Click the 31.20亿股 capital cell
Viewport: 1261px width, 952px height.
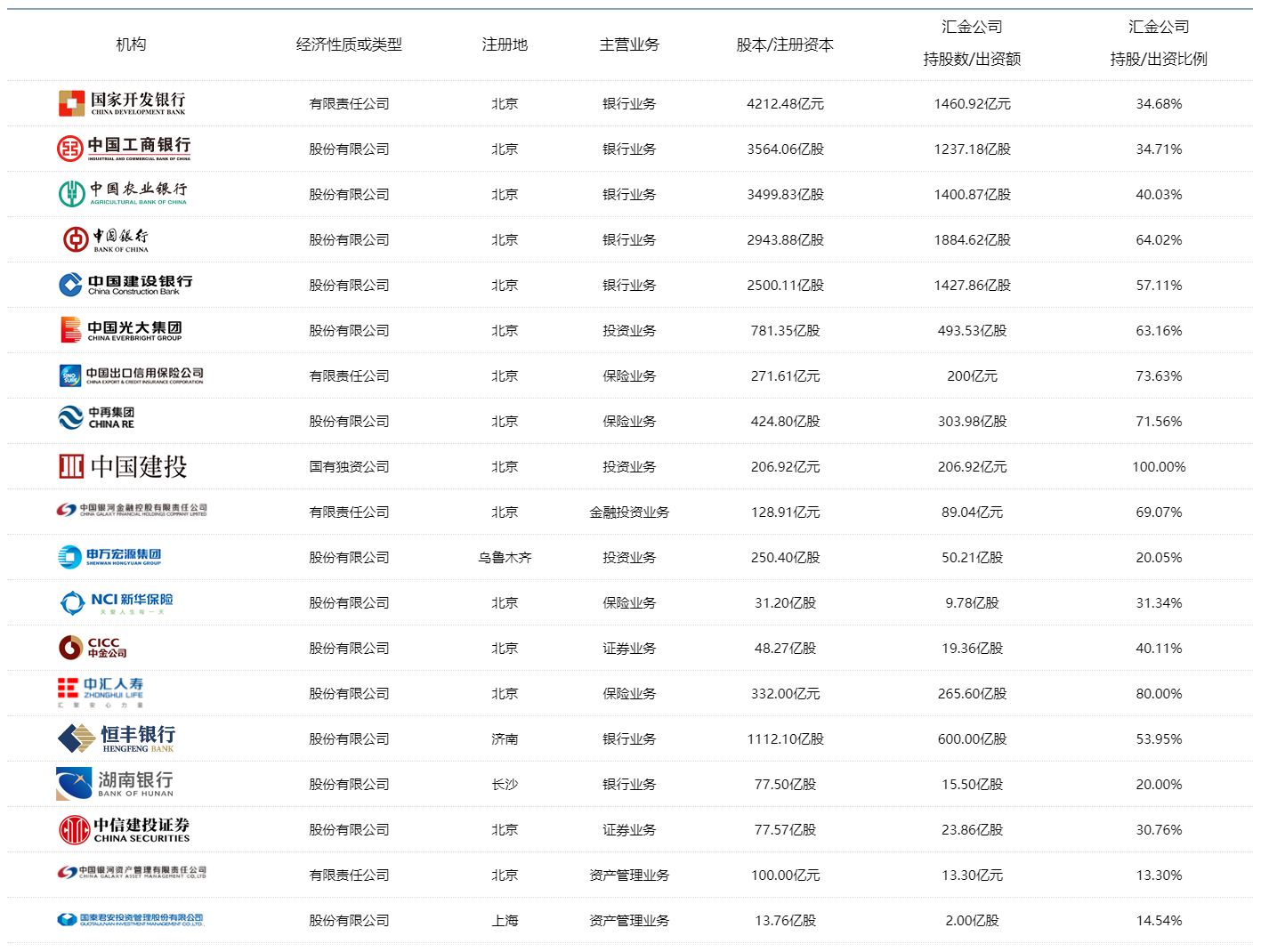tap(785, 603)
